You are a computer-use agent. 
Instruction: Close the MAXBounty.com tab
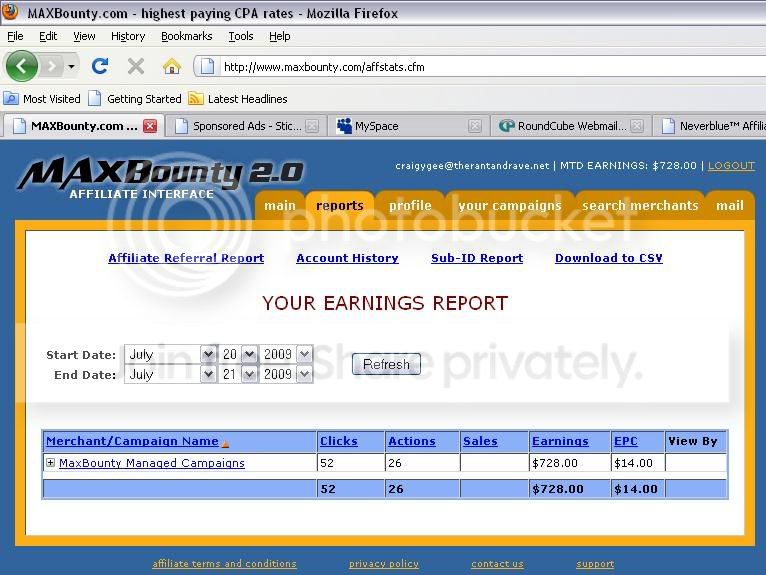click(x=150, y=126)
